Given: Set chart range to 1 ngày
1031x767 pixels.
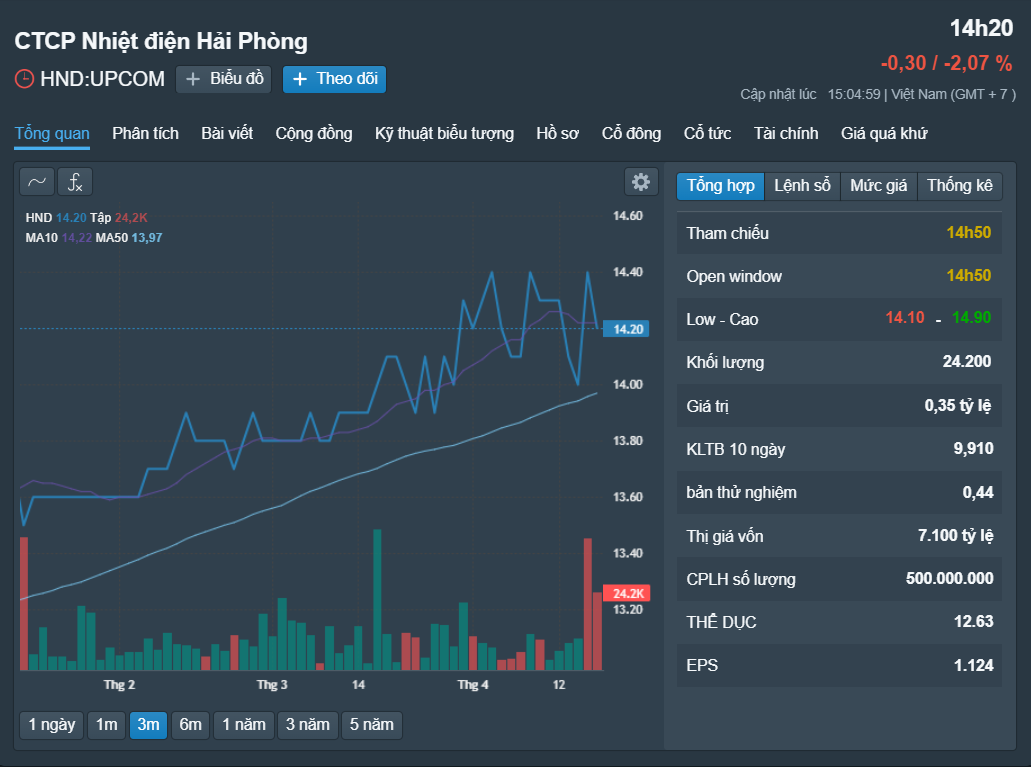Looking at the screenshot, I should click(52, 725).
